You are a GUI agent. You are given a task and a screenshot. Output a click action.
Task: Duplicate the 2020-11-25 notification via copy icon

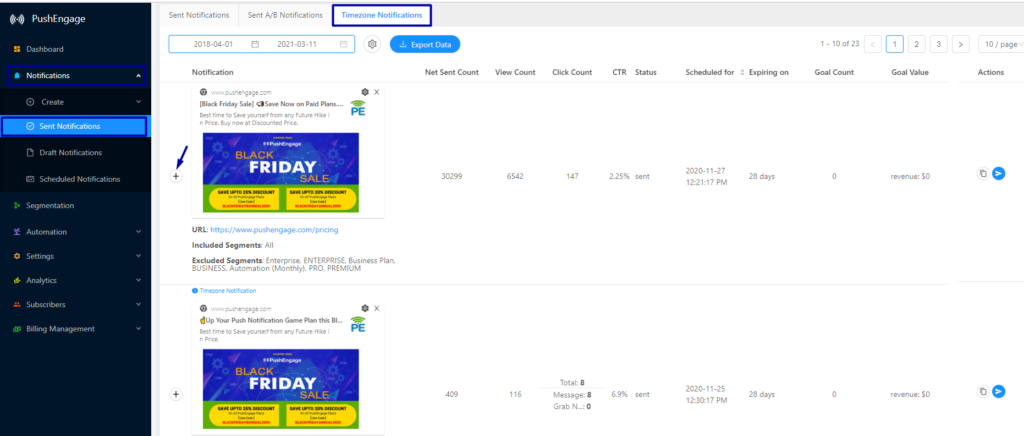point(983,392)
